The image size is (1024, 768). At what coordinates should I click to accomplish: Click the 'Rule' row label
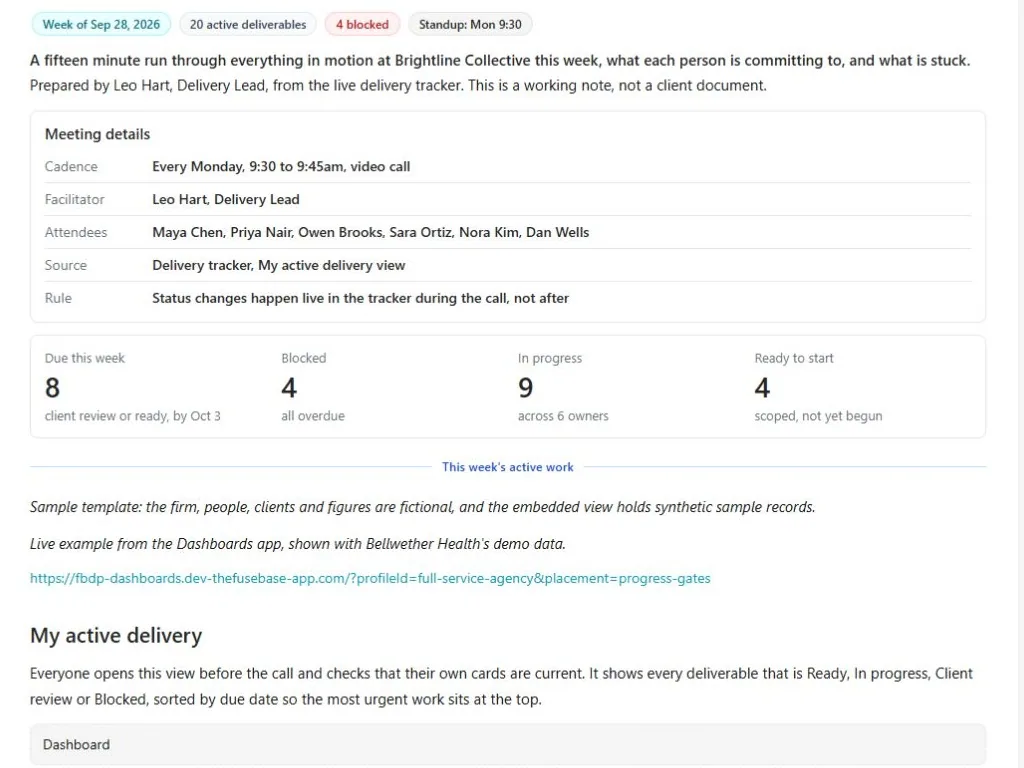tap(58, 298)
